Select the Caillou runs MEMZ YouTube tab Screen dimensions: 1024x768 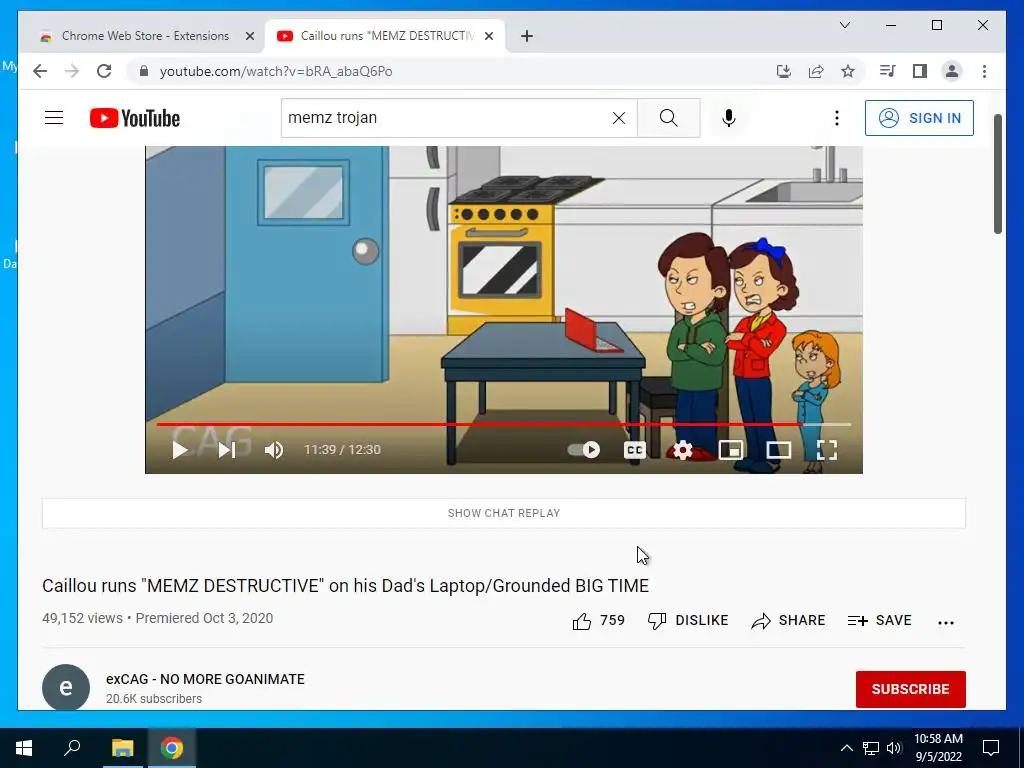click(x=387, y=36)
